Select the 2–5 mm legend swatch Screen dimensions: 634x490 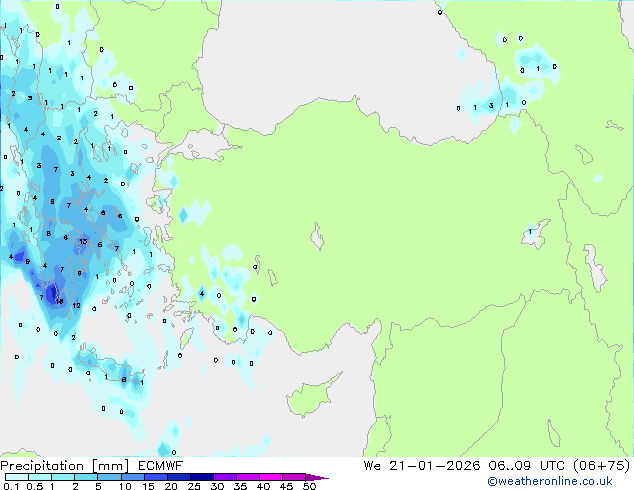point(86,477)
